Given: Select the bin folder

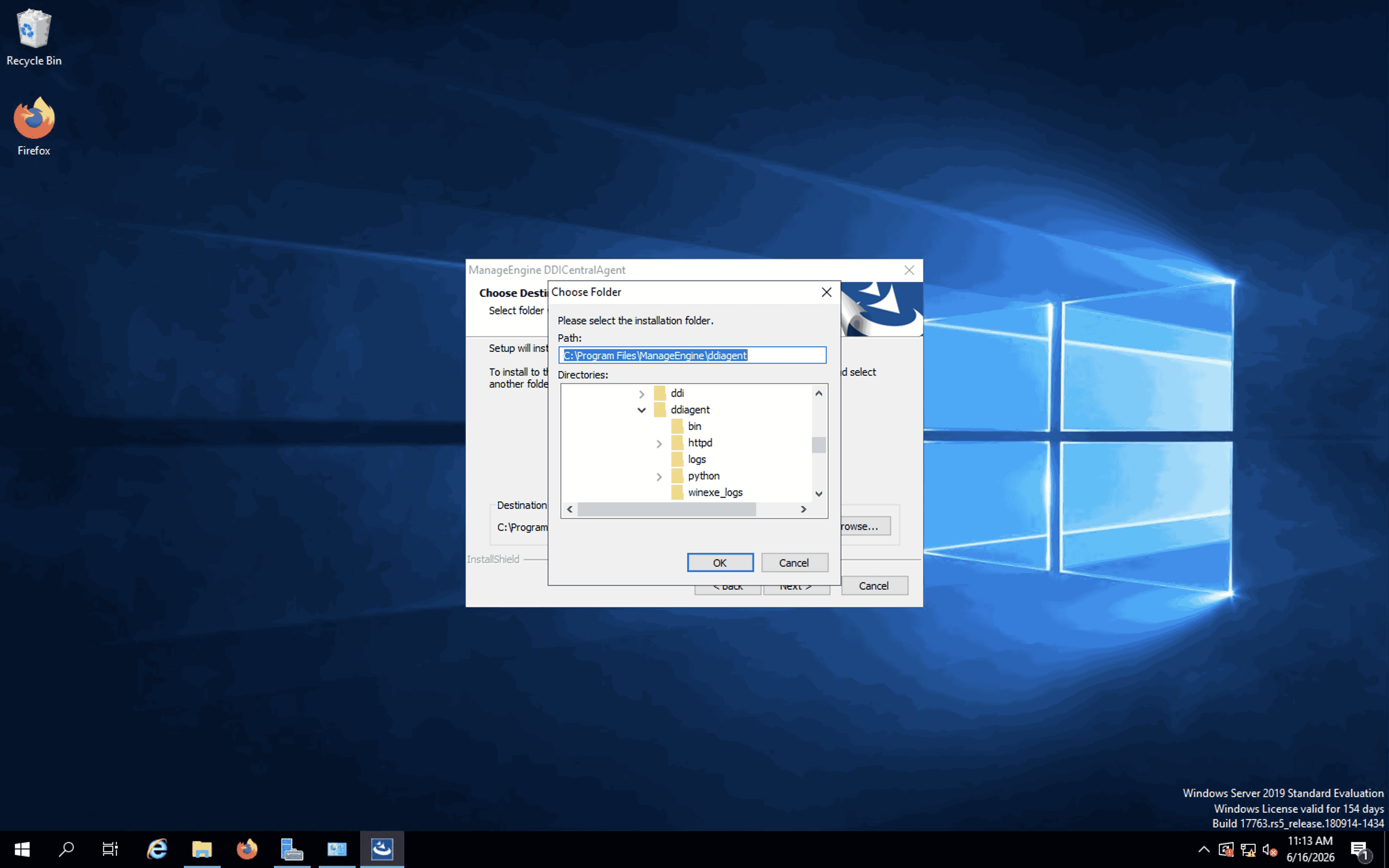Looking at the screenshot, I should 694,427.
